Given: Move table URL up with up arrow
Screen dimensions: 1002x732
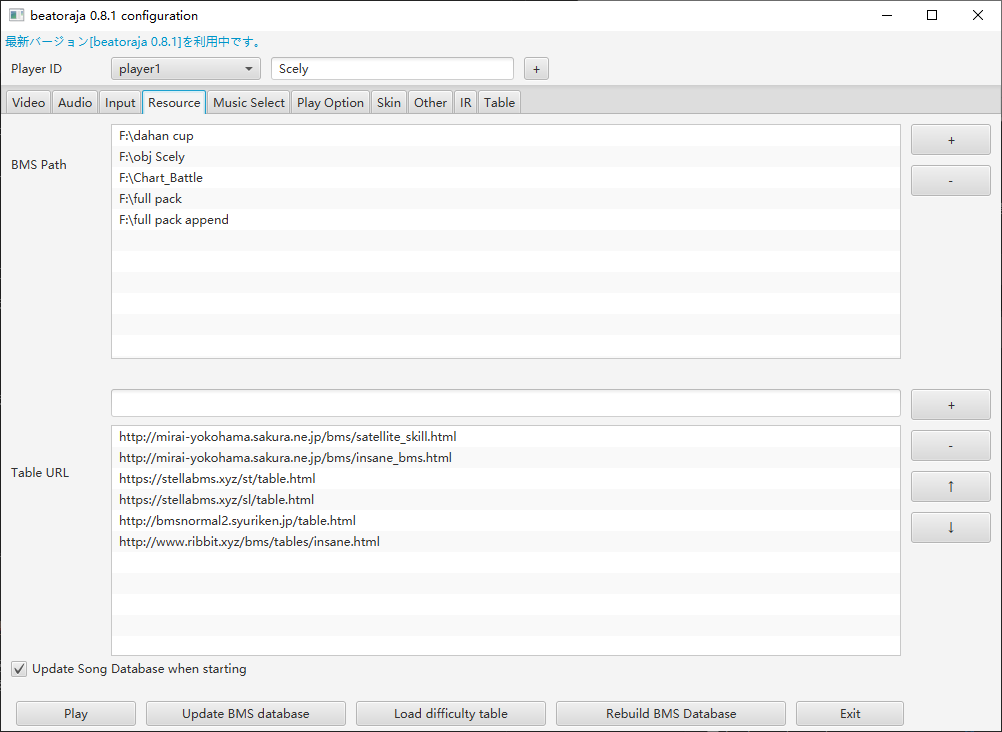Looking at the screenshot, I should pyautogui.click(x=950, y=486).
